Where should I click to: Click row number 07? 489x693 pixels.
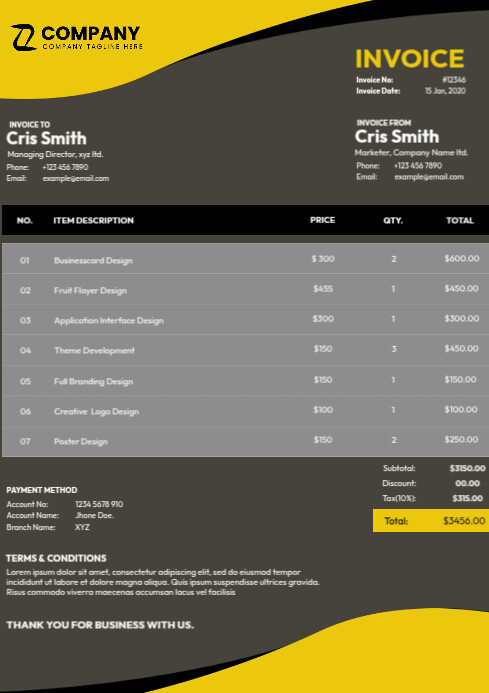25,441
